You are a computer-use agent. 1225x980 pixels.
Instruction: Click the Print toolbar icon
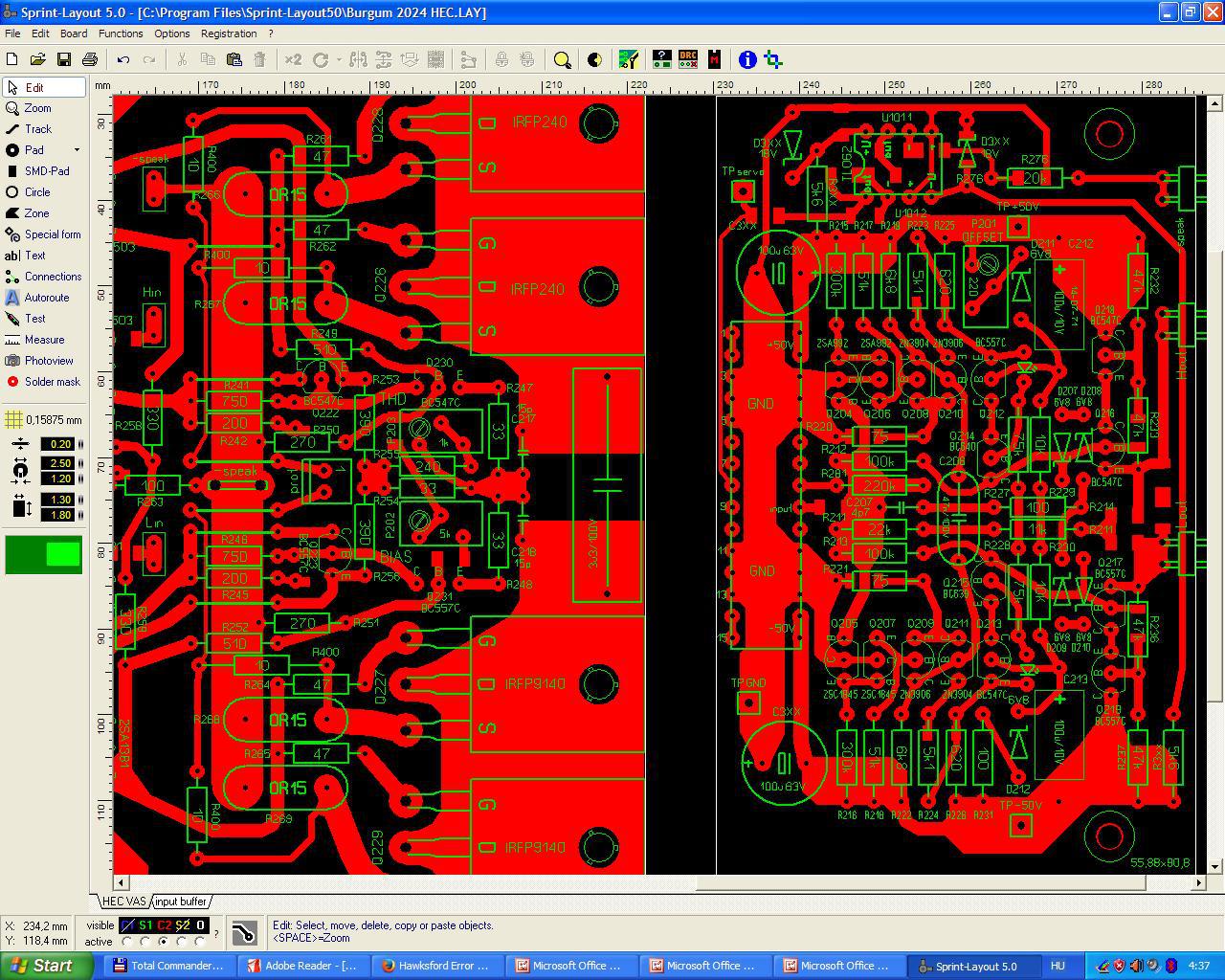[x=90, y=59]
